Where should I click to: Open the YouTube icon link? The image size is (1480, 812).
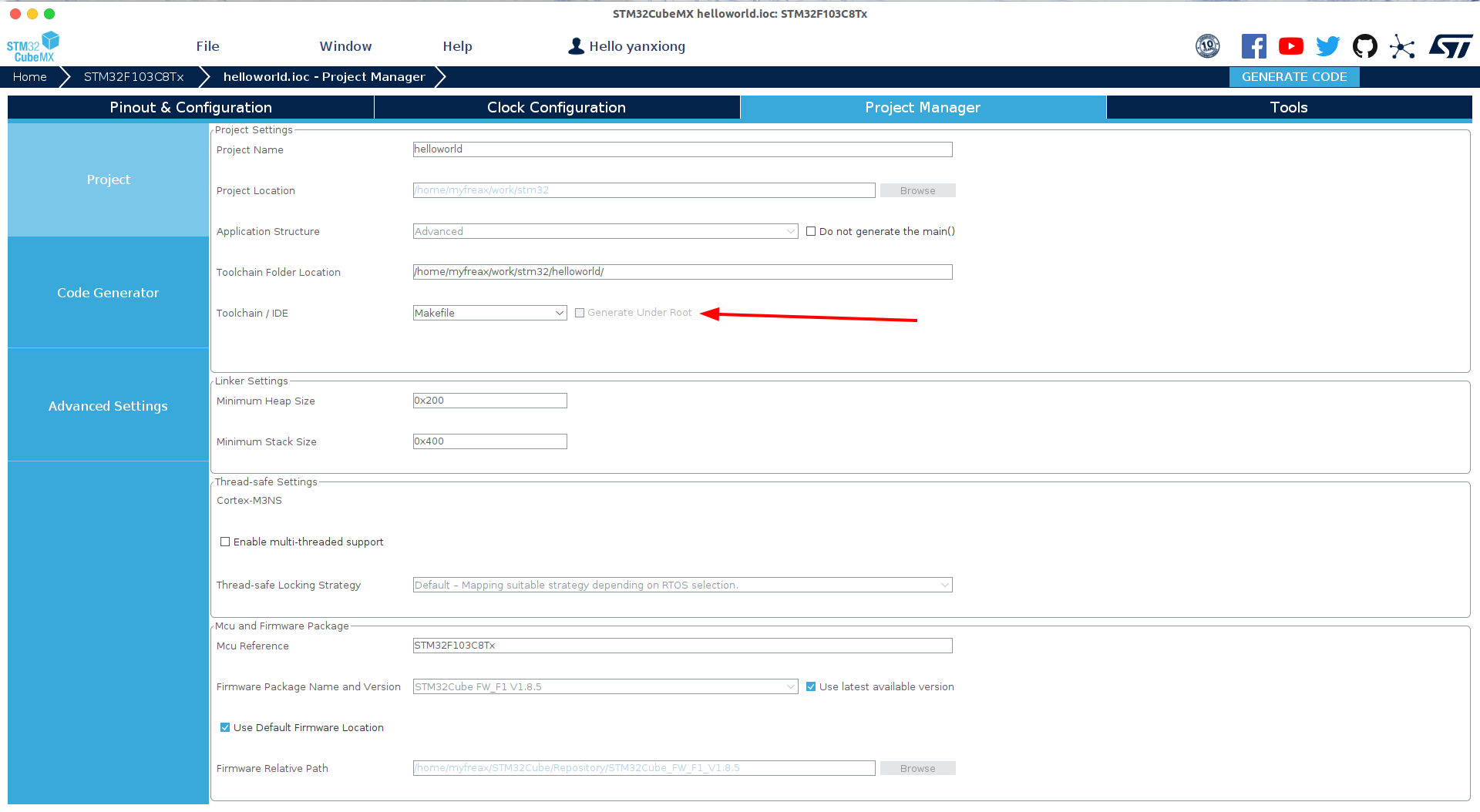coord(1291,46)
